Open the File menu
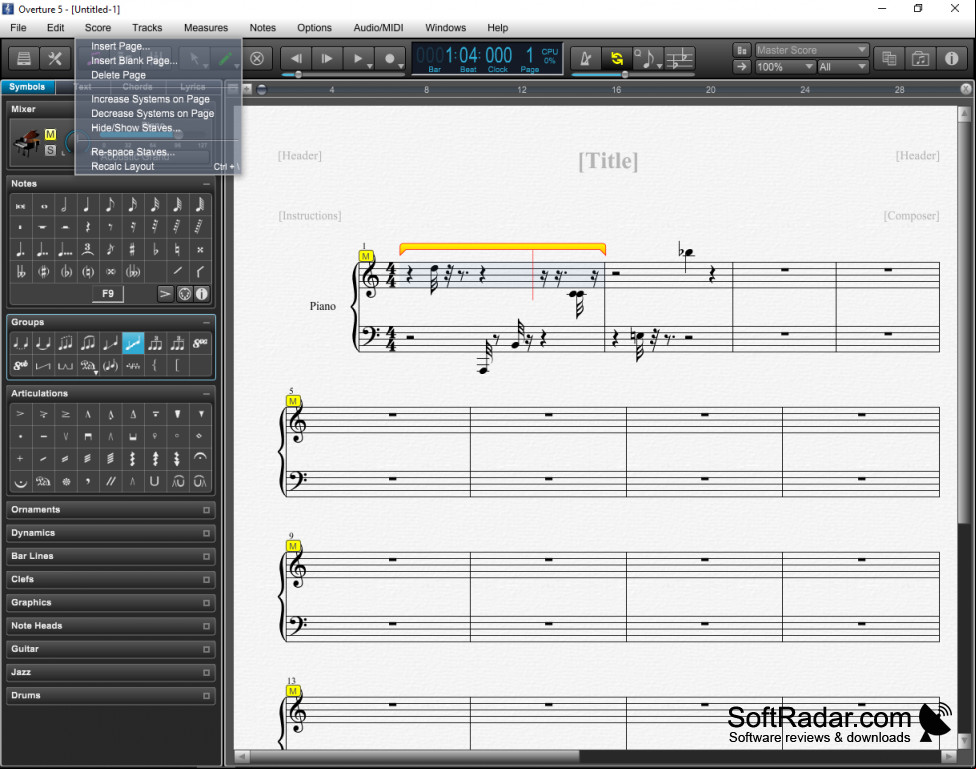 pyautogui.click(x=18, y=27)
